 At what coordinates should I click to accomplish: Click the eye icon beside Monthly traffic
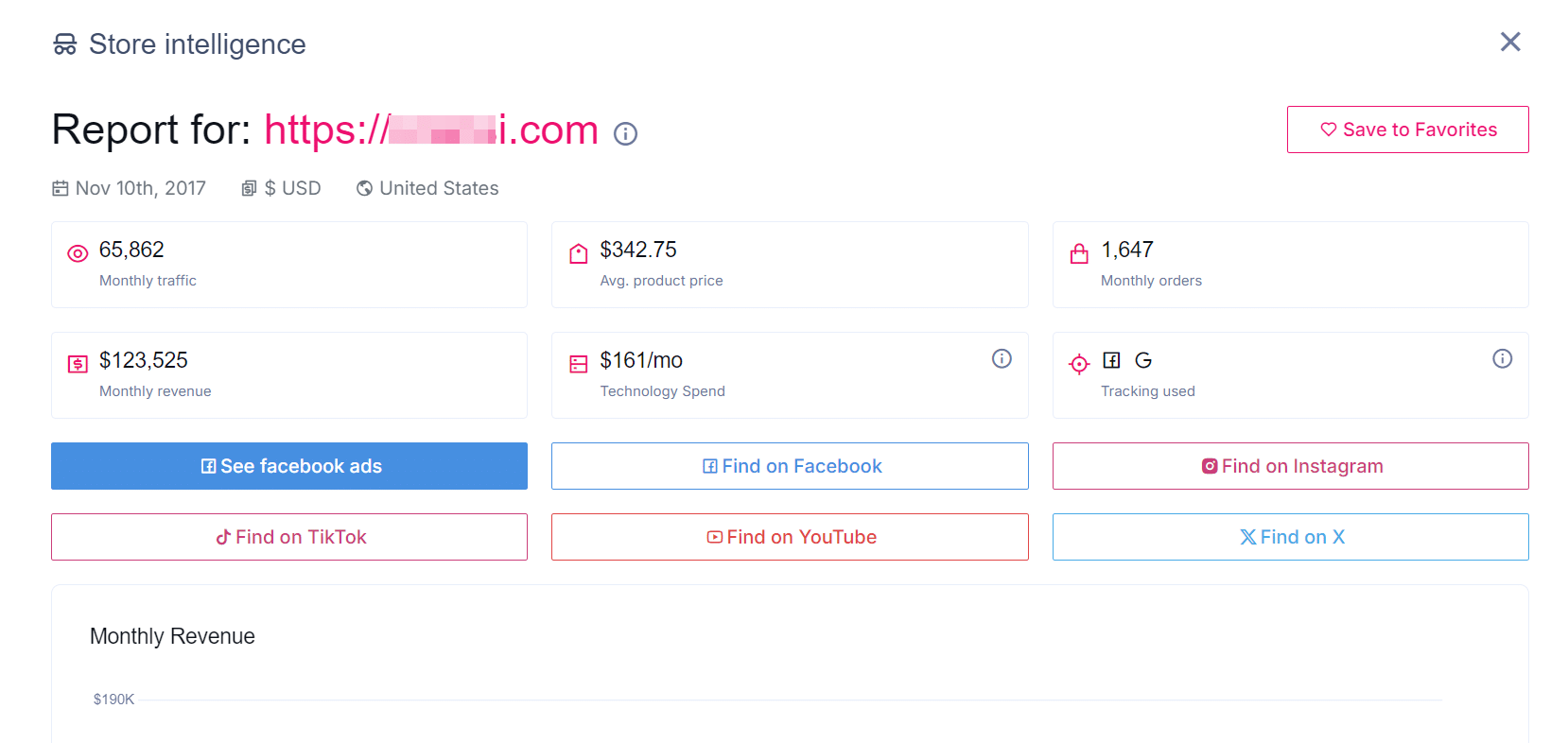(x=78, y=252)
